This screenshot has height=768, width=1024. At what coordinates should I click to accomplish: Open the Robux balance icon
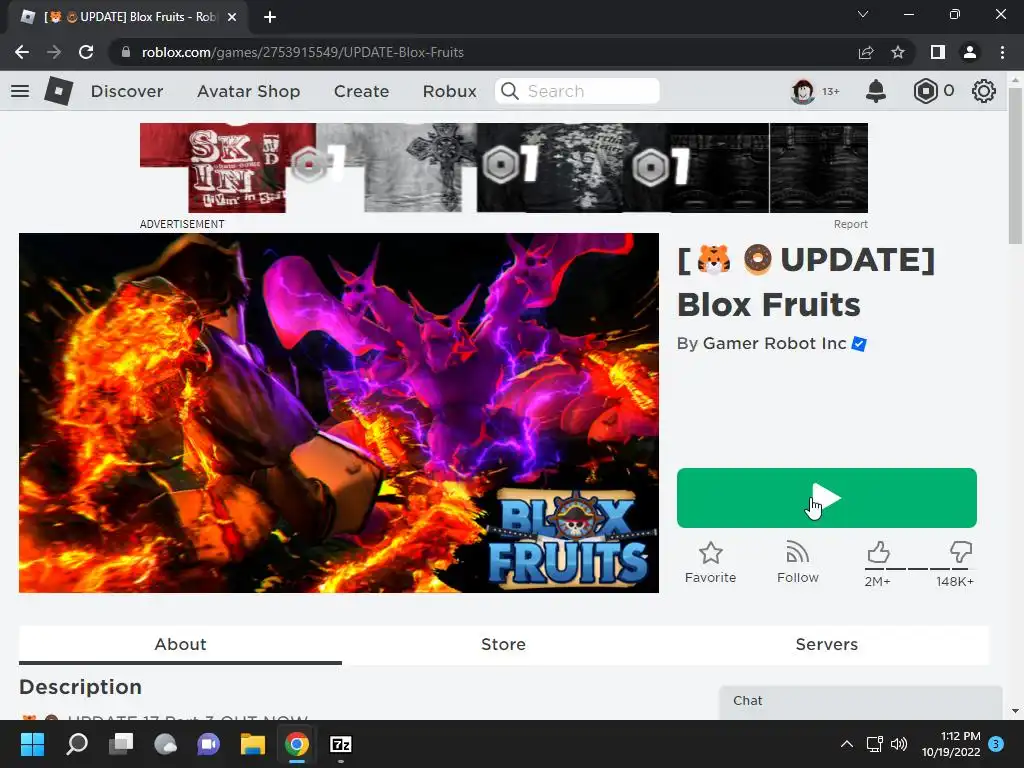[925, 91]
